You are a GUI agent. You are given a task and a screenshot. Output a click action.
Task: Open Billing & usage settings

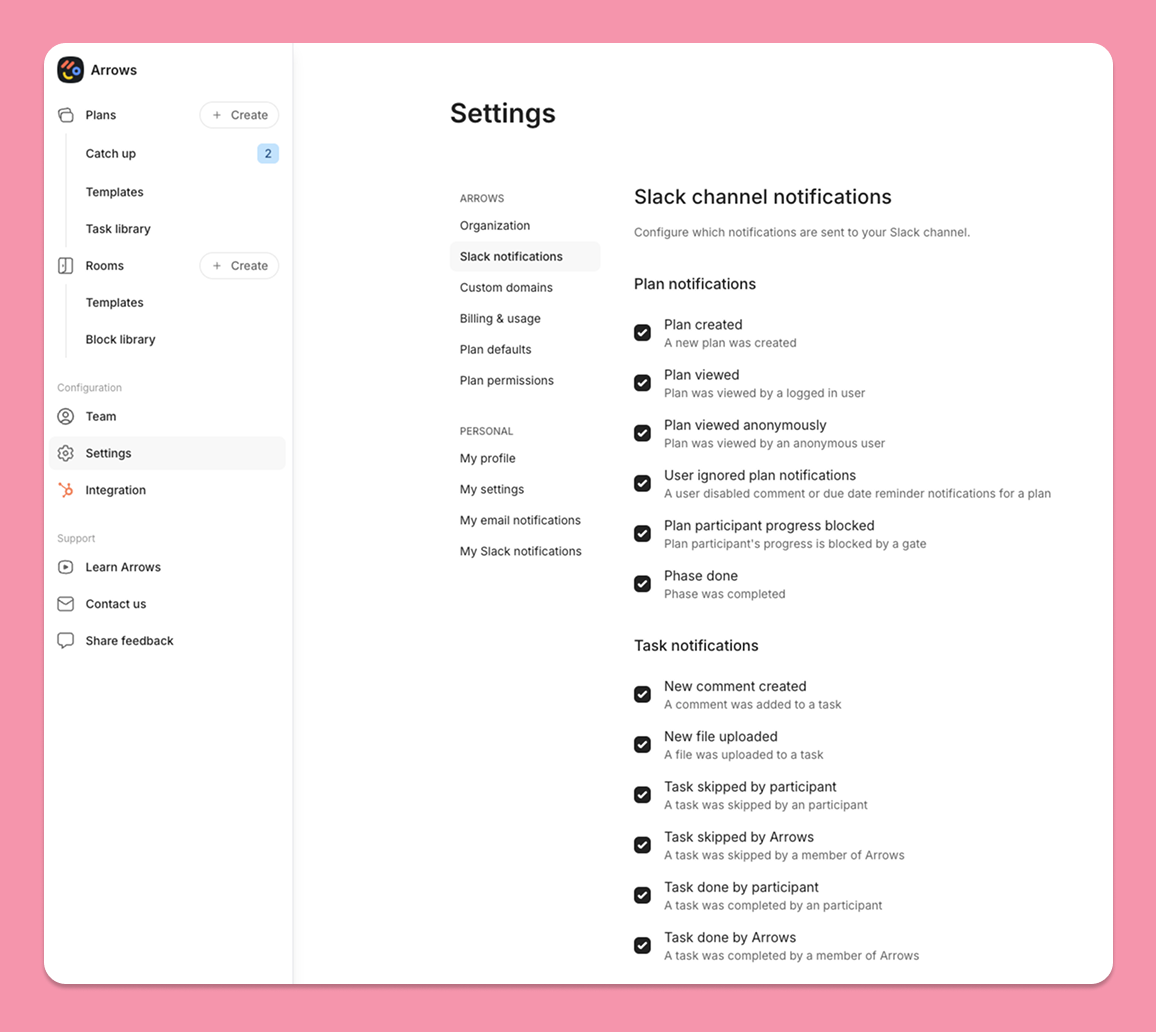tap(501, 318)
